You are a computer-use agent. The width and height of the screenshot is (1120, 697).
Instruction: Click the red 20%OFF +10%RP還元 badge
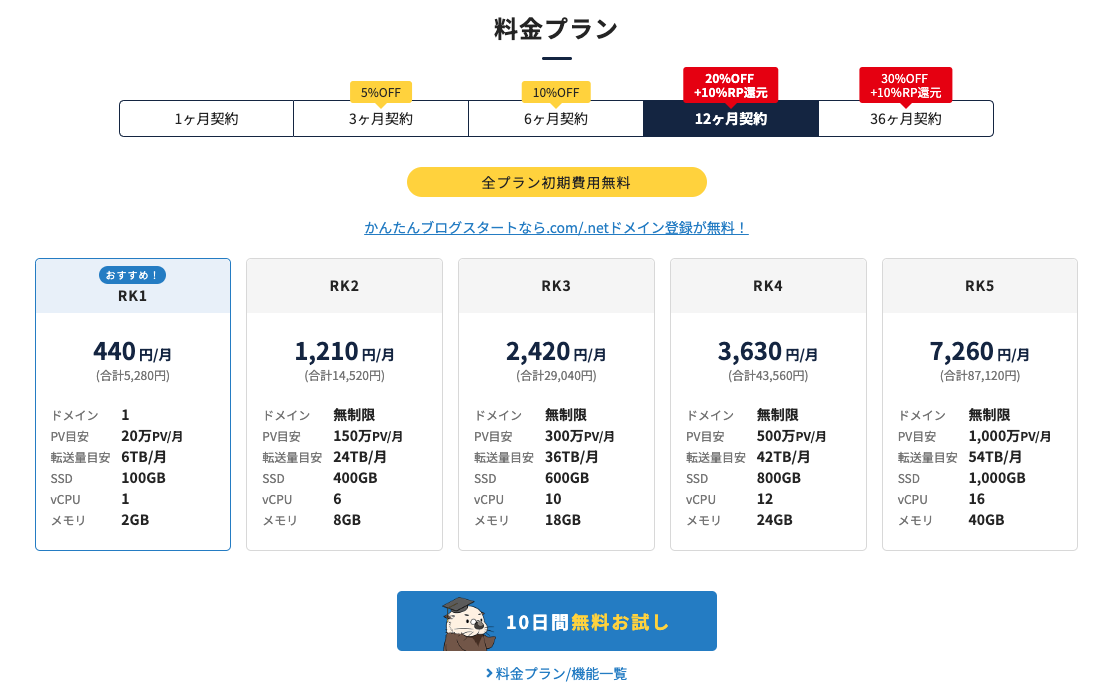click(x=730, y=85)
